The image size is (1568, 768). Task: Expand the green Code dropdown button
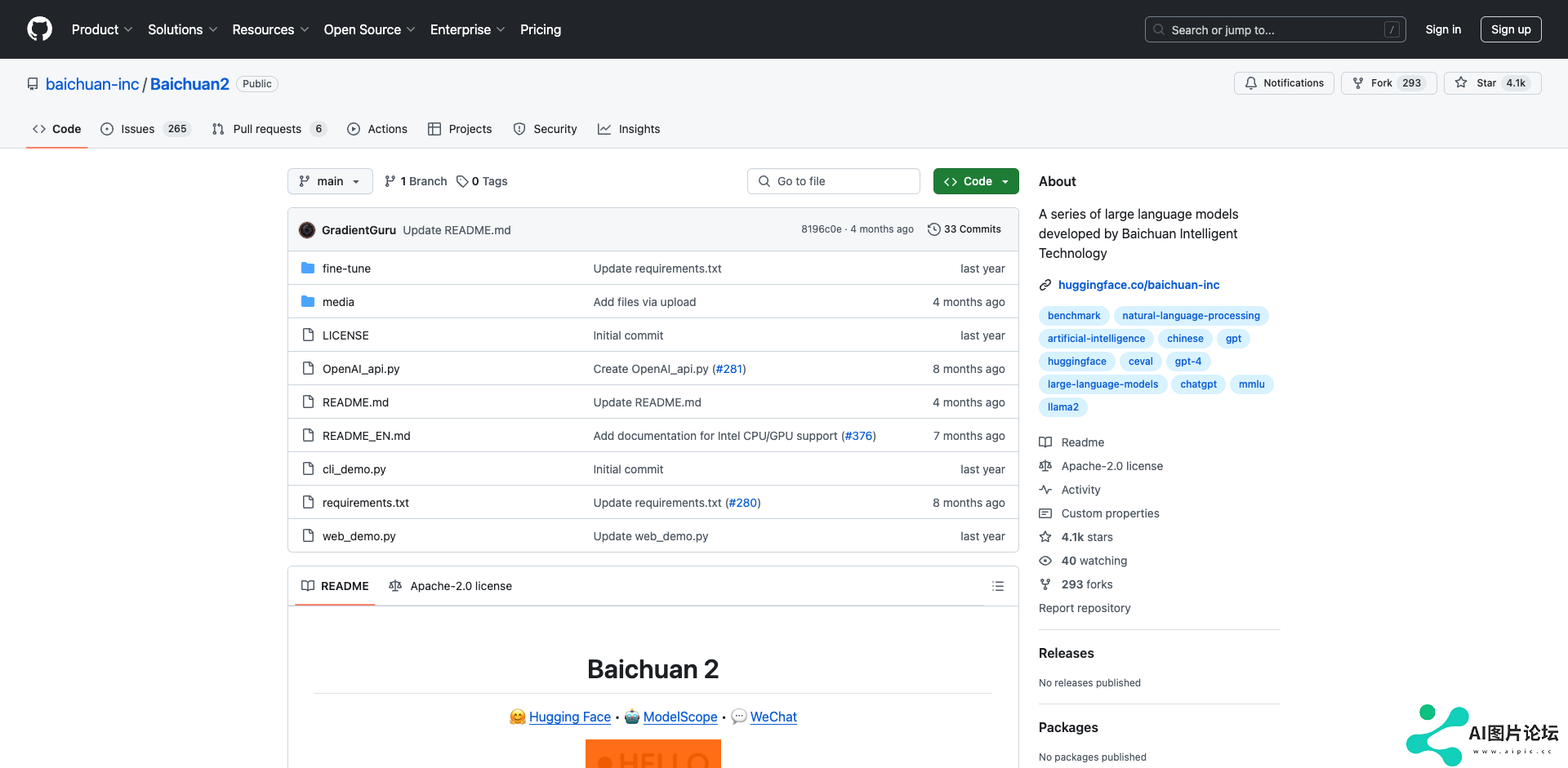click(976, 181)
